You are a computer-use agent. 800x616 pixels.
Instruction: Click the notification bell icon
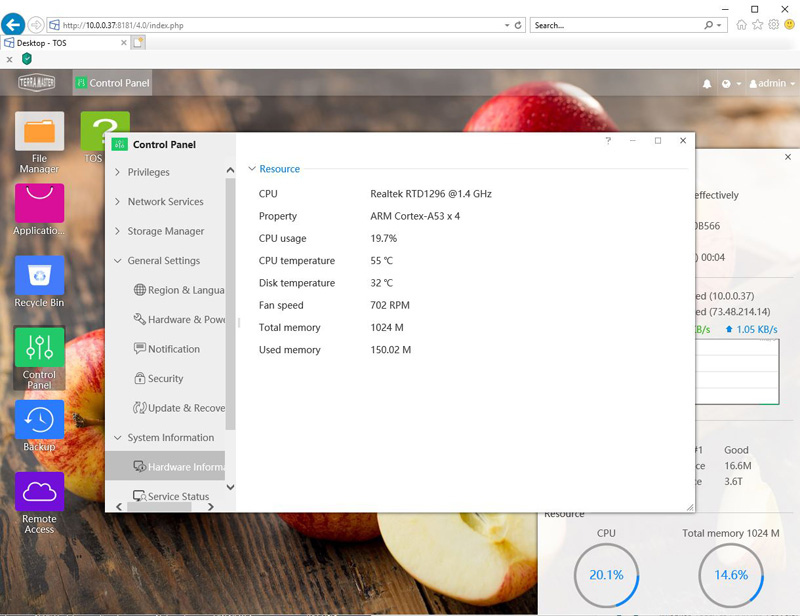coord(708,84)
